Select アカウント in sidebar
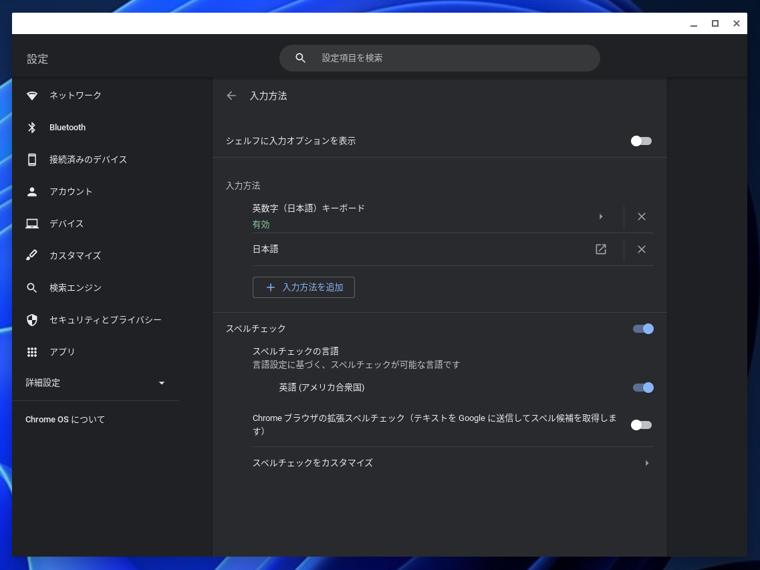 point(71,191)
